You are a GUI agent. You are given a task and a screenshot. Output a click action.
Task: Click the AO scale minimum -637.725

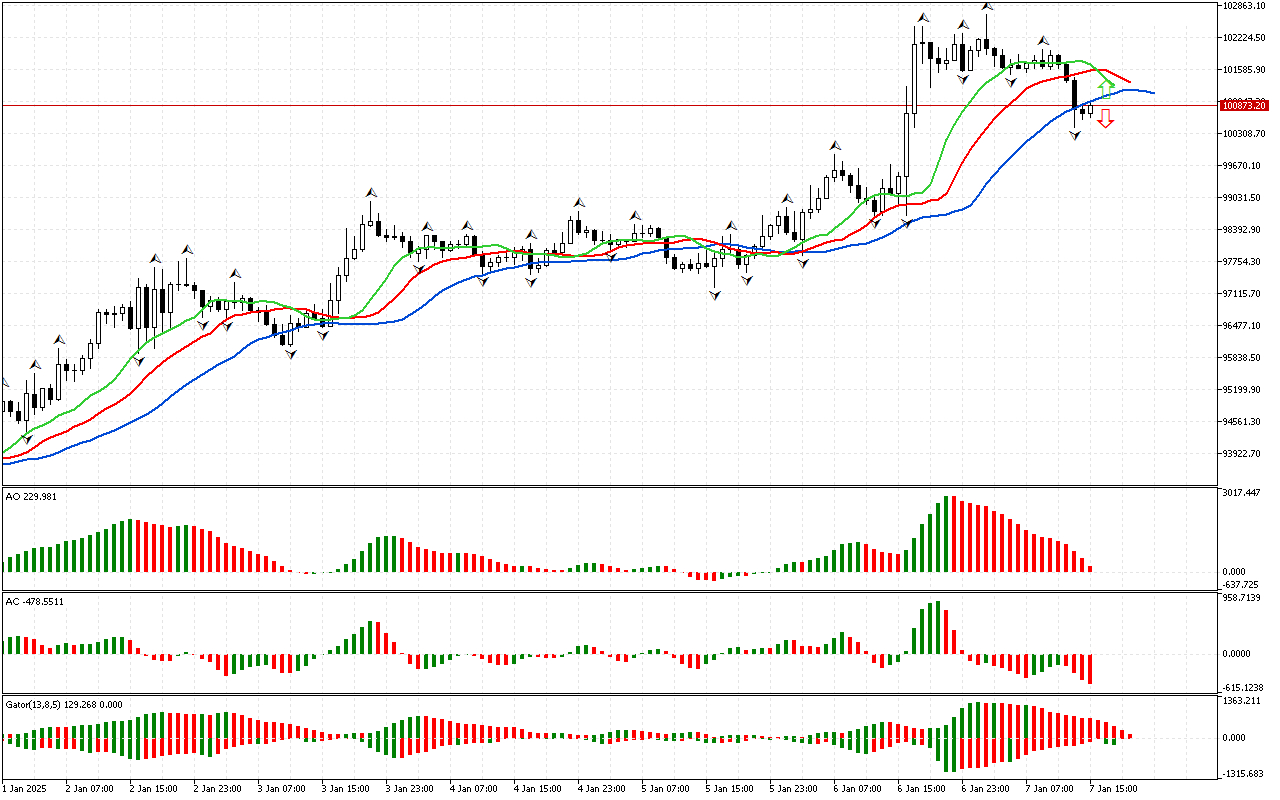coord(1242,585)
